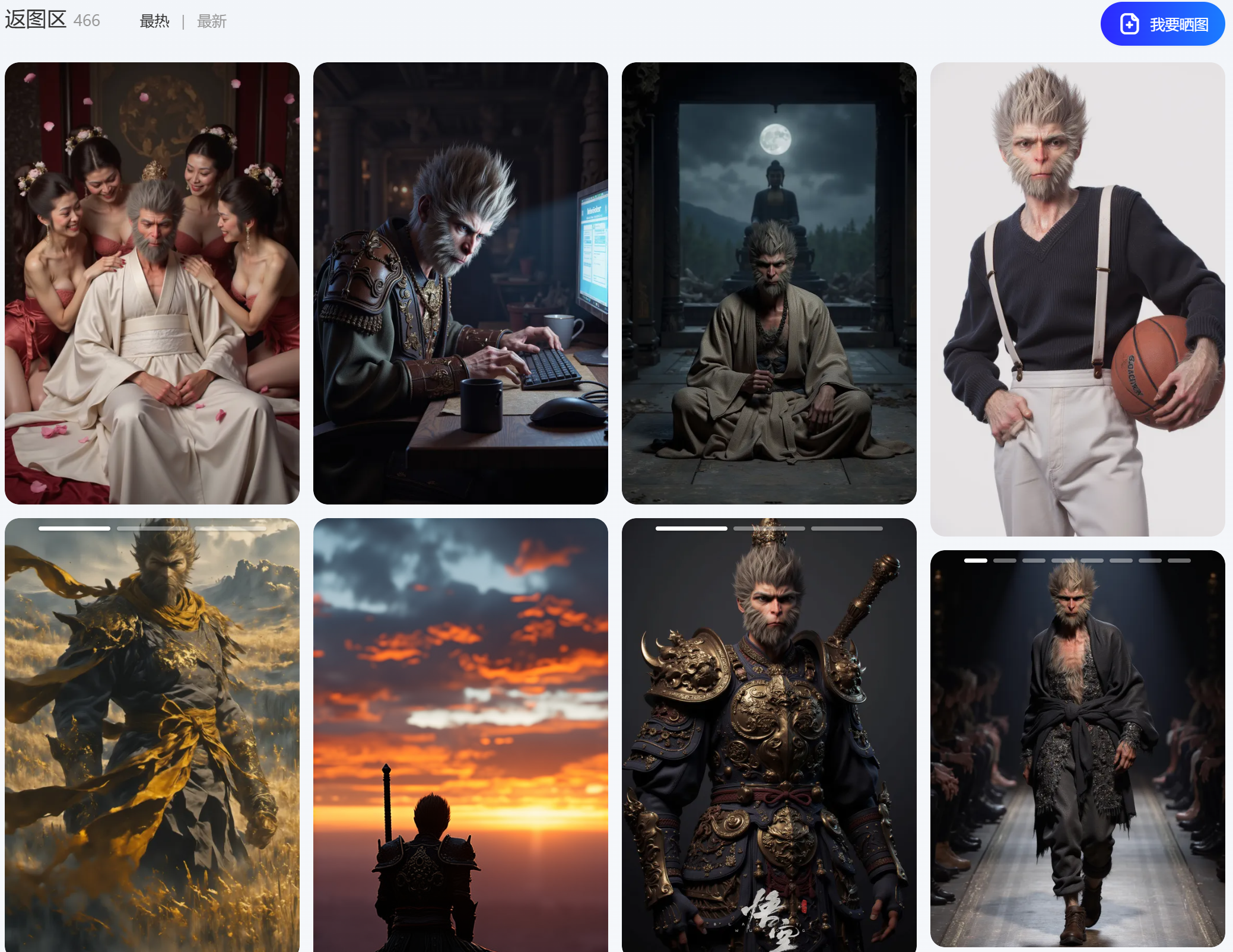Click the 466 image count
Viewport: 1233px width, 952px height.
(87, 21)
